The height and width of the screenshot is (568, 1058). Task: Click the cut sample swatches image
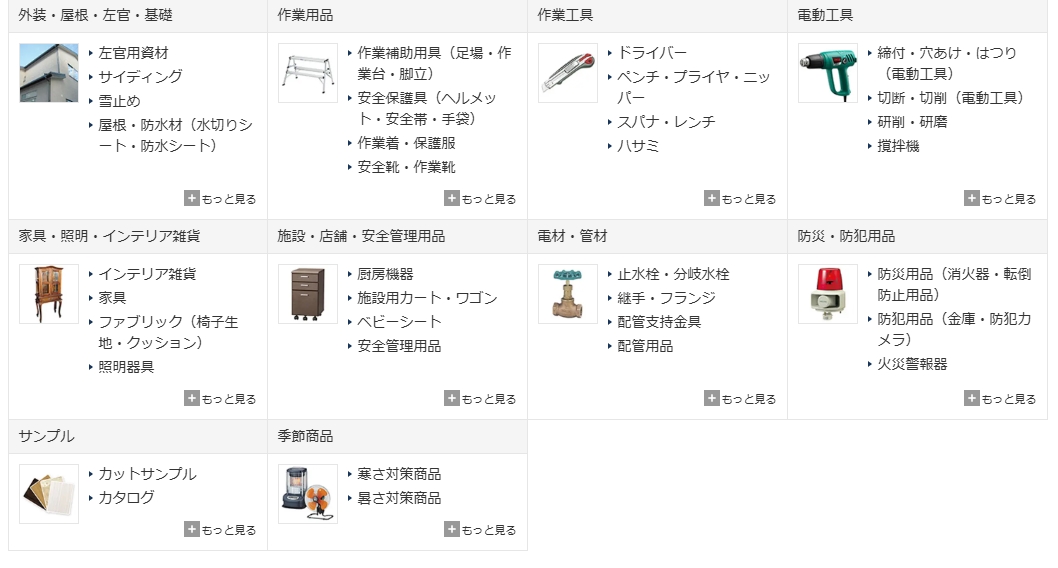click(48, 494)
